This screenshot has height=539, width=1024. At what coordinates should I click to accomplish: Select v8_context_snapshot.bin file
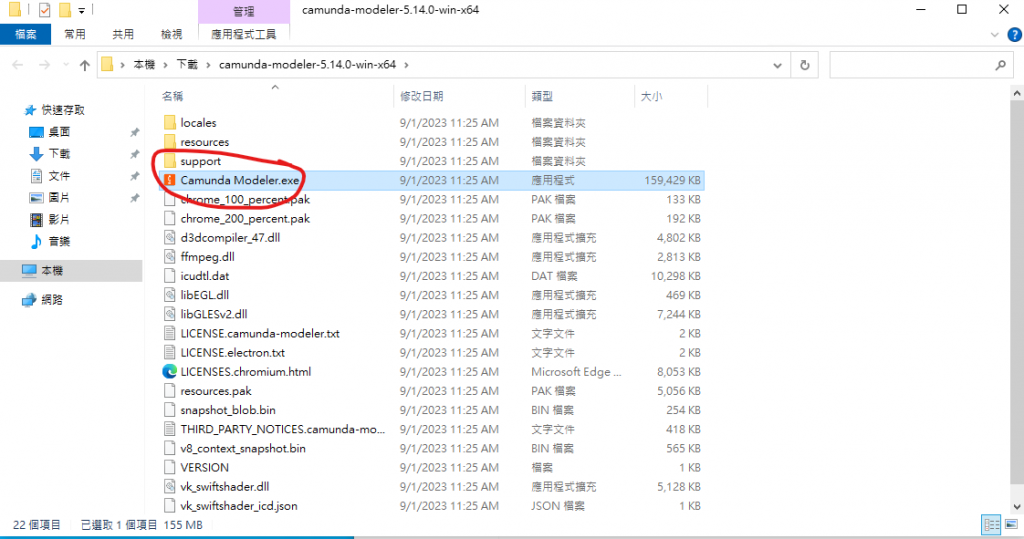pos(243,448)
